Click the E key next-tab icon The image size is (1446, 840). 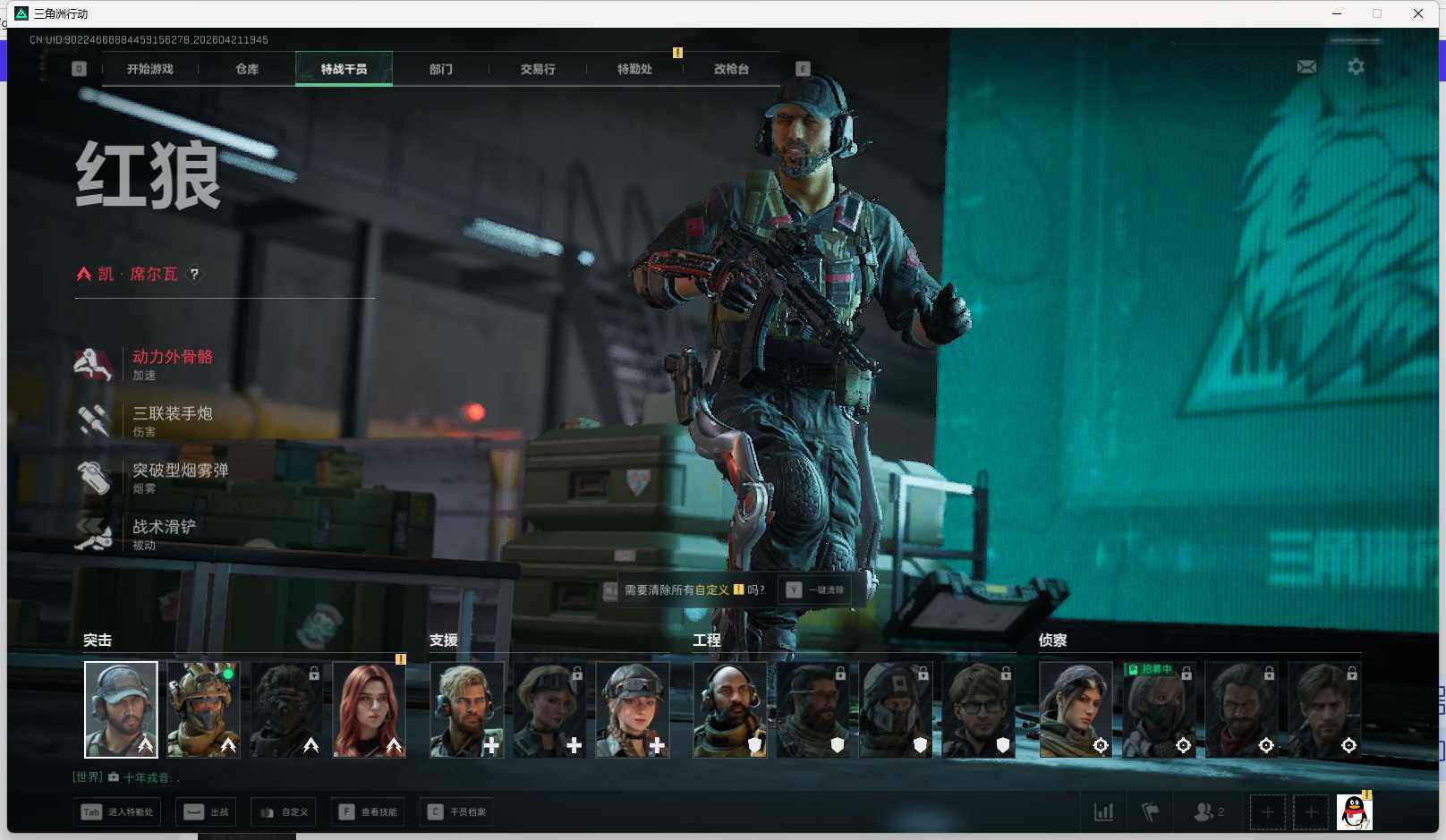pos(803,69)
